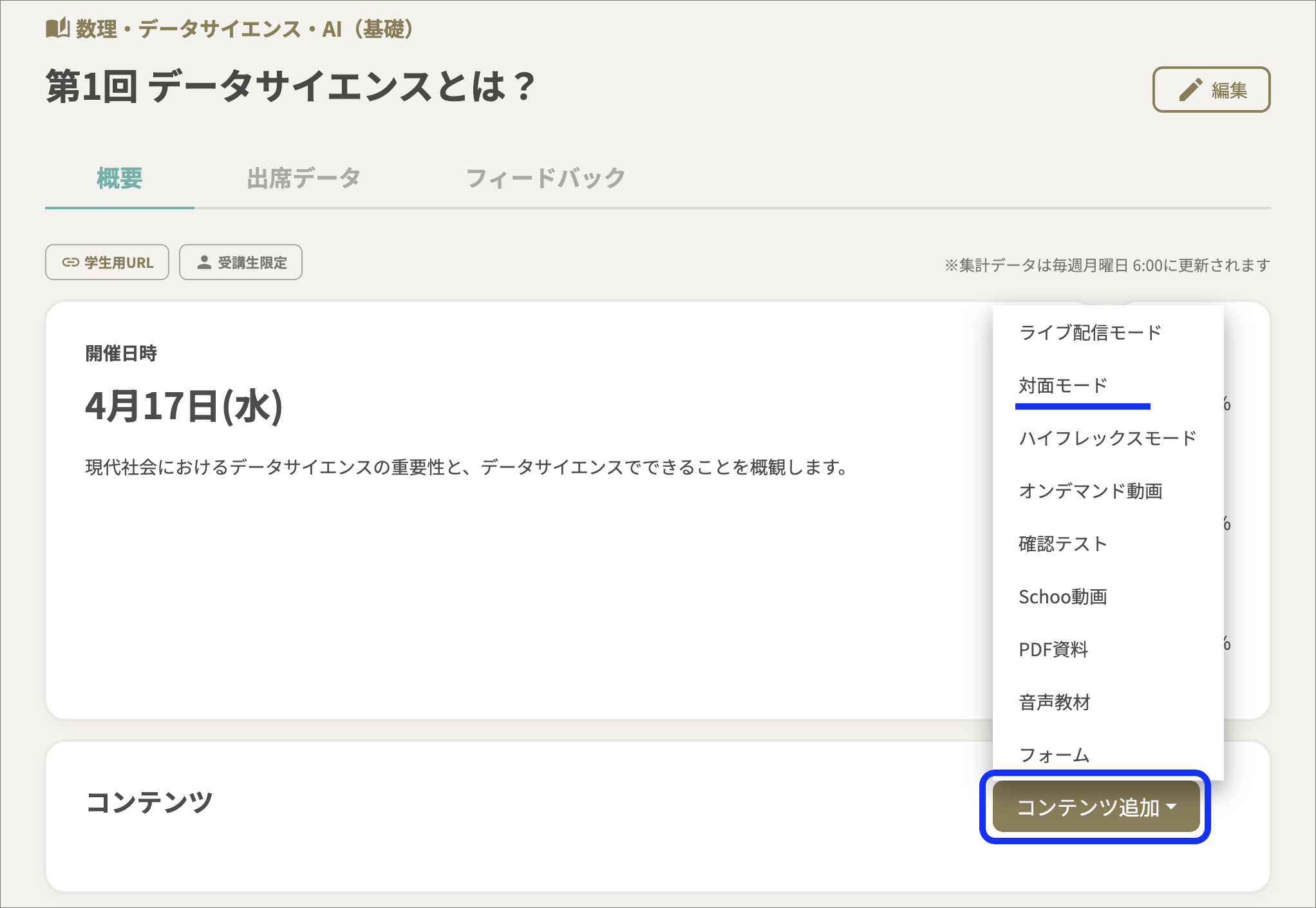Click the title 第1回 データサイエンスとは？
Viewport: 1316px width, 908px height.
tap(290, 86)
